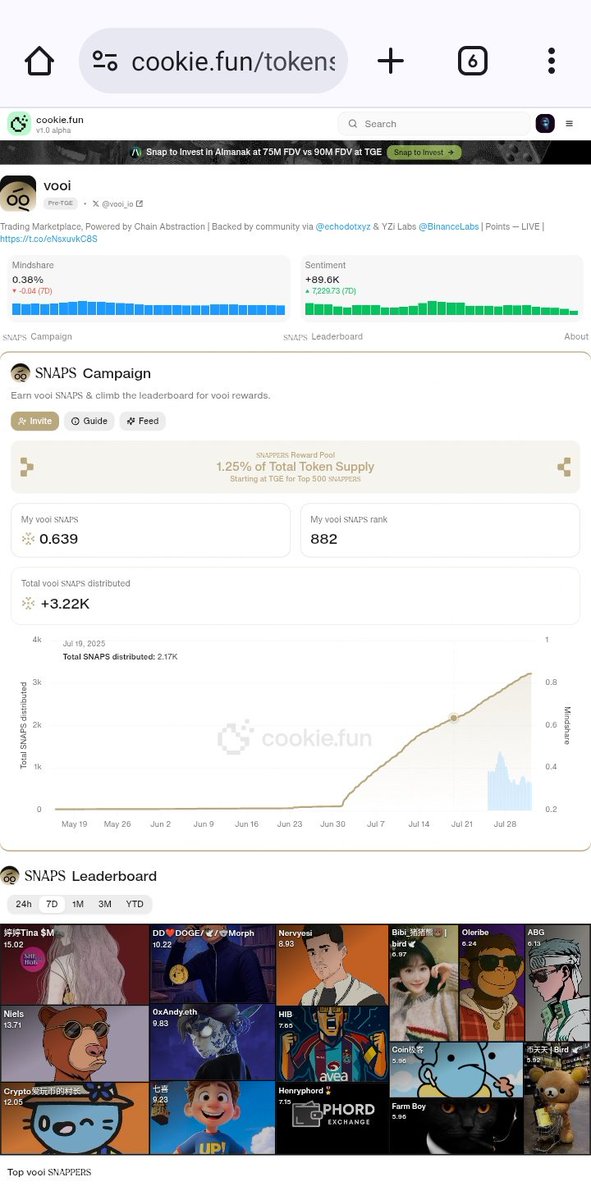Focus the Search input field

click(434, 124)
